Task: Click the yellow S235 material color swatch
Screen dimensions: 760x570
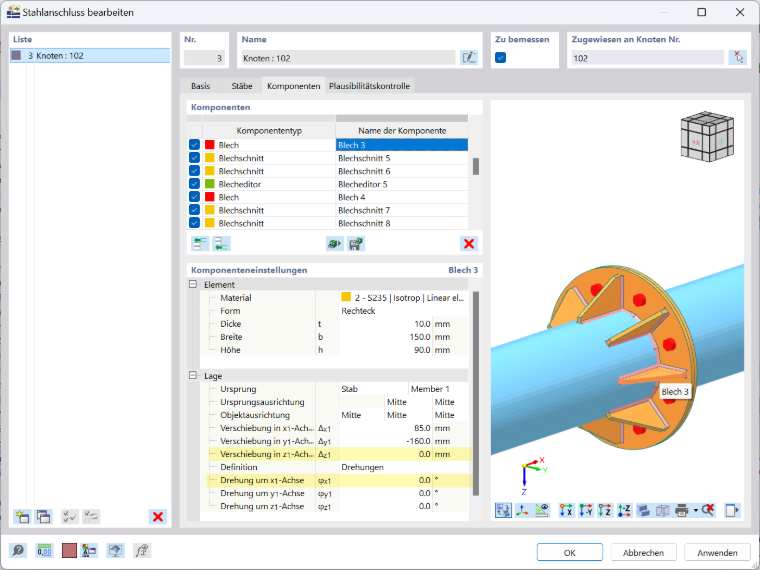Action: tap(346, 297)
